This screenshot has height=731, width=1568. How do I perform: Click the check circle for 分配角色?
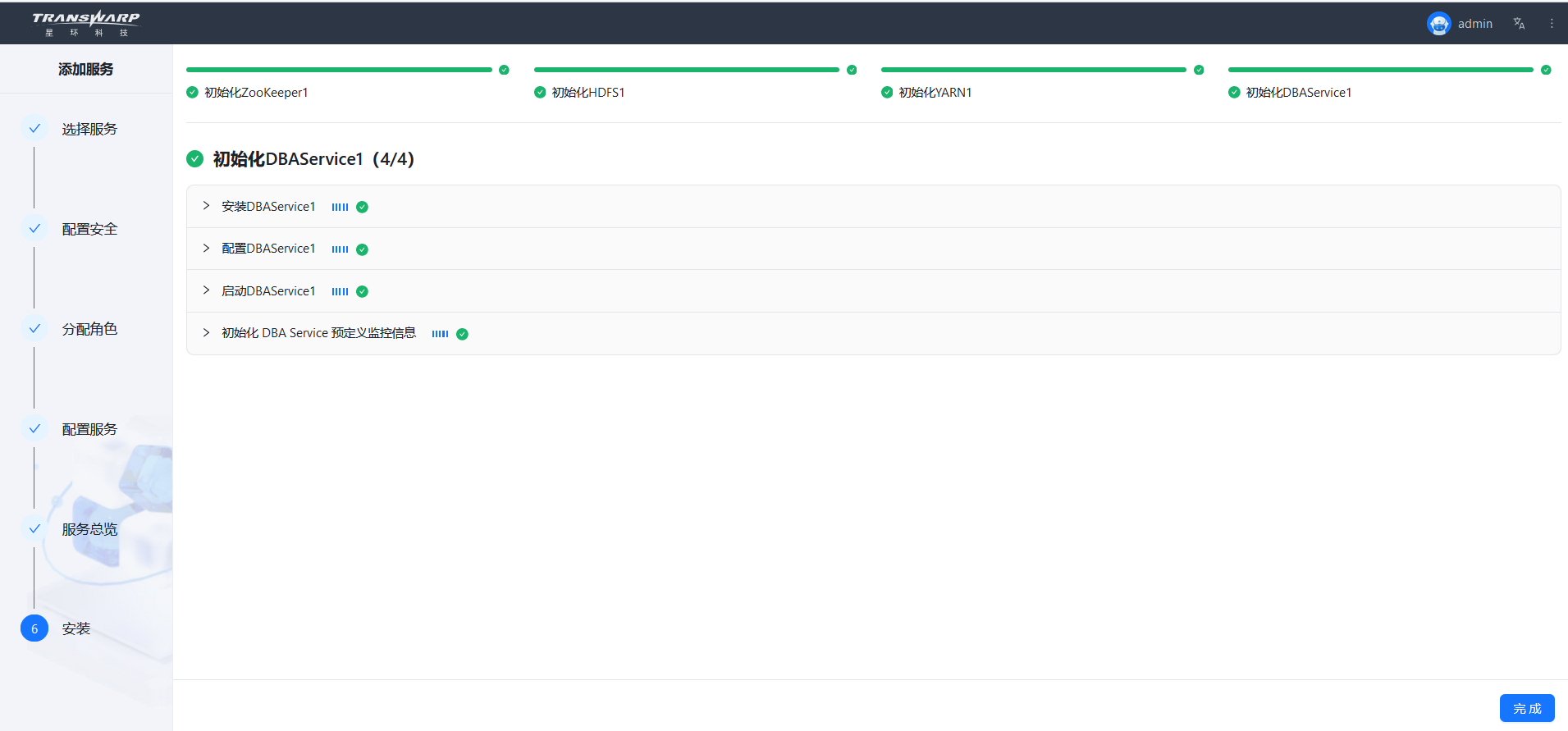coord(34,328)
